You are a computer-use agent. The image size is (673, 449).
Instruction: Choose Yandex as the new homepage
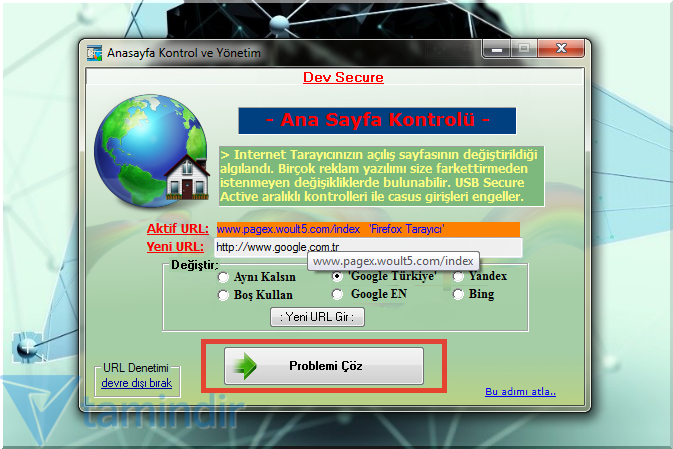coord(459,276)
